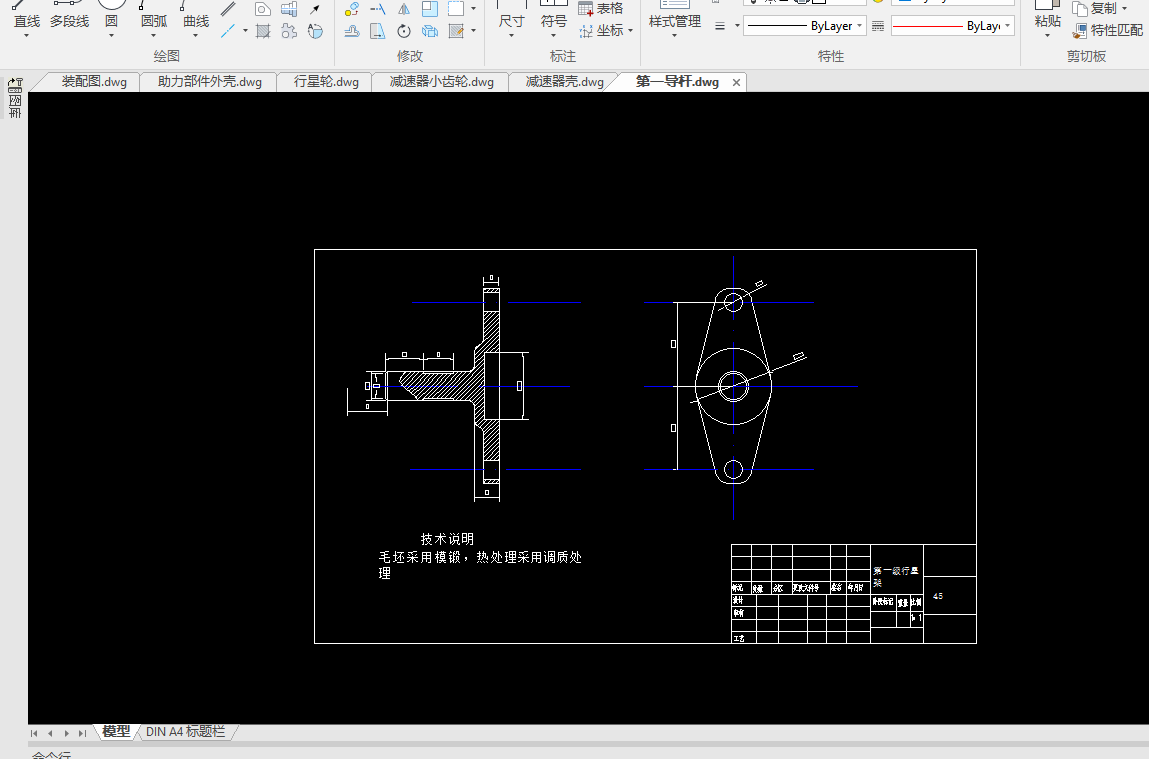Viewport: 1149px width, 759px height.
Task: Click the text-circle icon in 绘图
Action: pos(315,31)
